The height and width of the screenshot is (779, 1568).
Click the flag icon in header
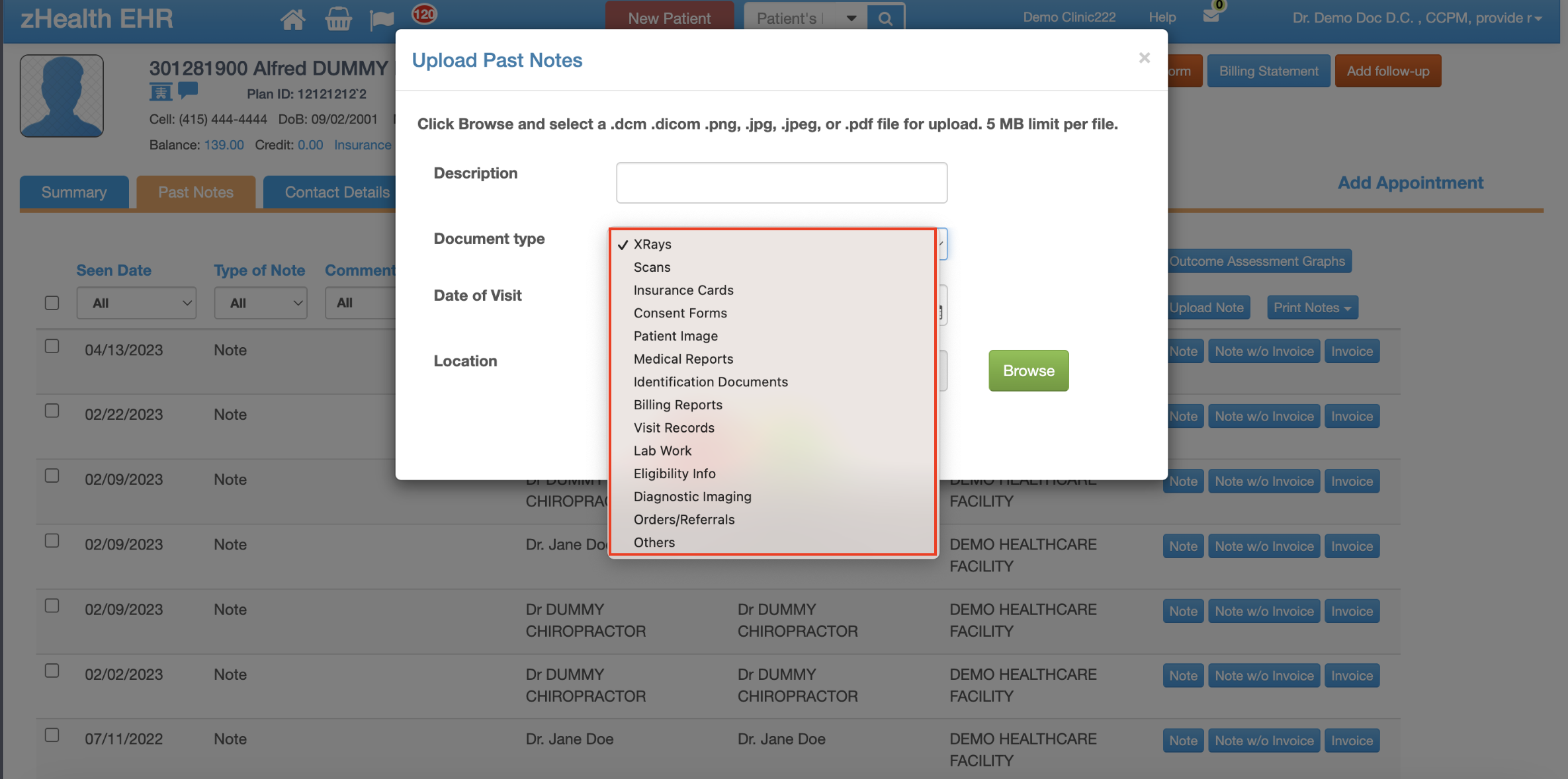pos(382,20)
